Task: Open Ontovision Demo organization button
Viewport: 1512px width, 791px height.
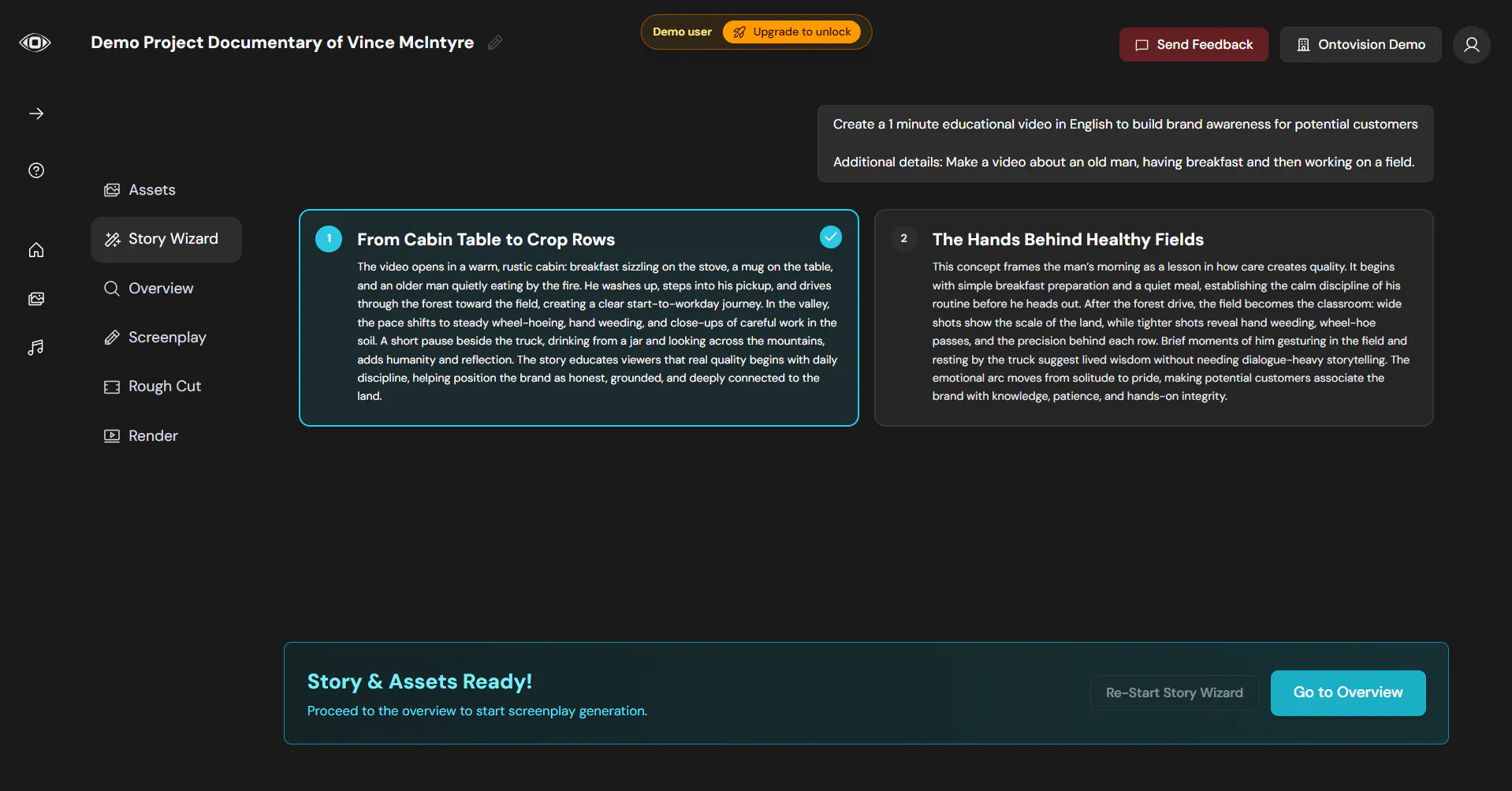Action: pos(1361,45)
